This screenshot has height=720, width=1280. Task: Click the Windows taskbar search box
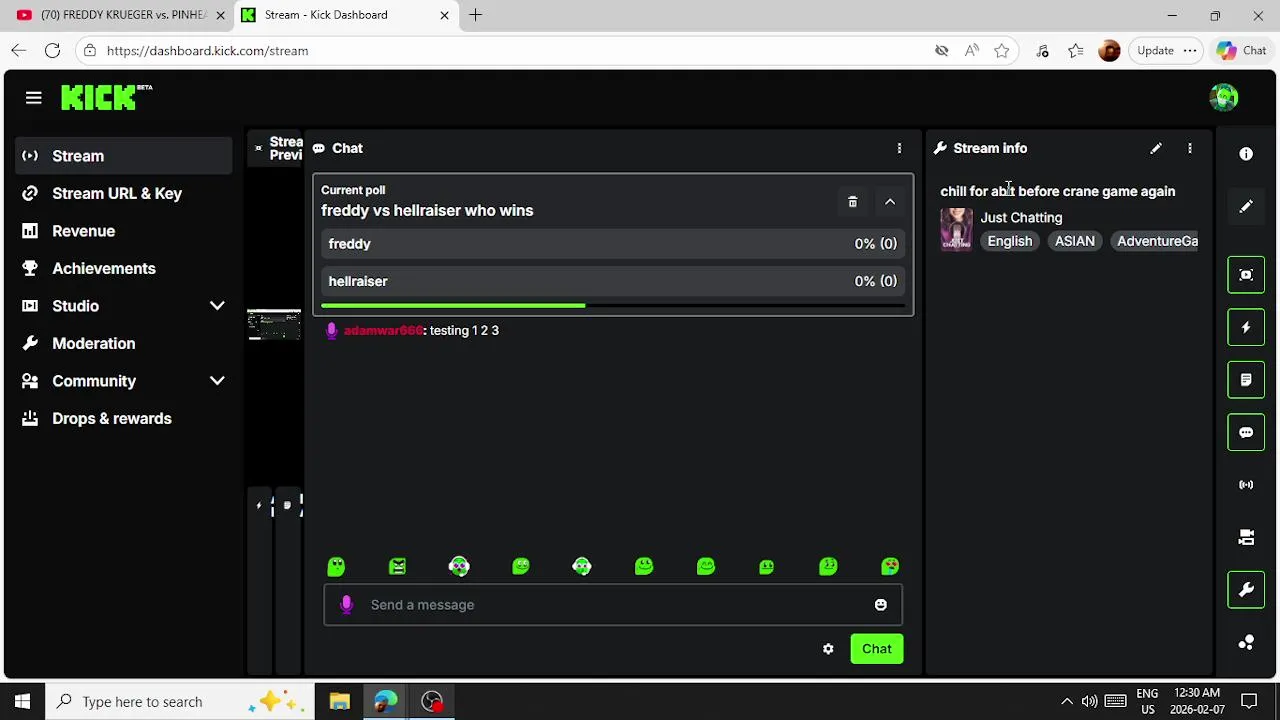click(x=180, y=701)
